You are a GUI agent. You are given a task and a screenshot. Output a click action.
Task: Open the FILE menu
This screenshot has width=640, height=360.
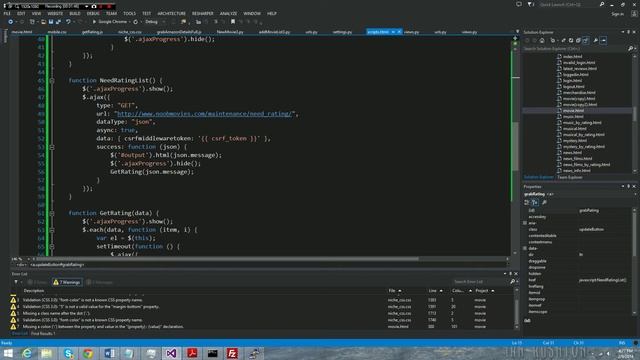pyautogui.click(x=7, y=13)
